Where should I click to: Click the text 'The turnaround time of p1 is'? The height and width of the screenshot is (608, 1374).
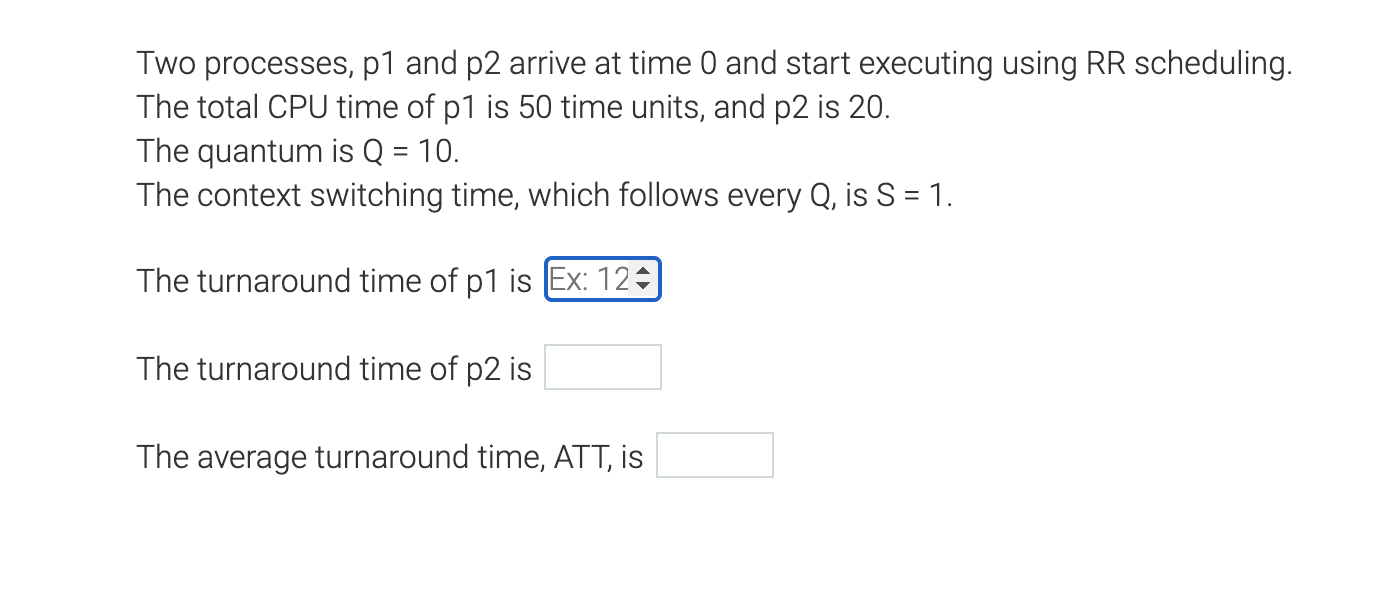335,281
